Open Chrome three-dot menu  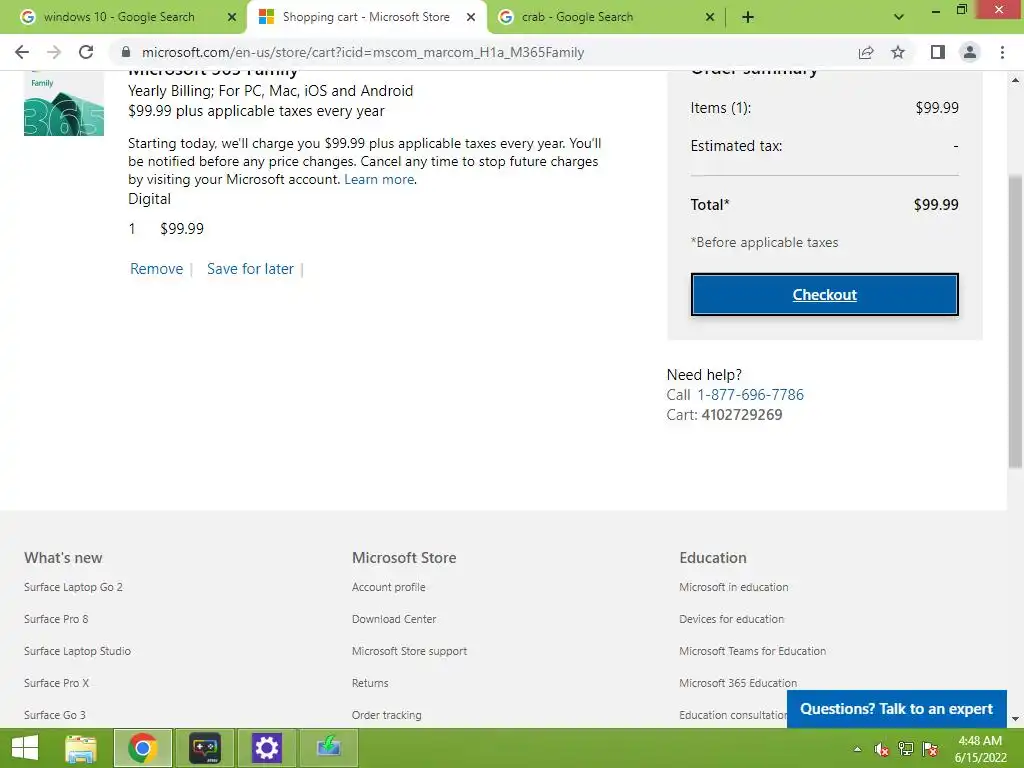pos(1002,52)
